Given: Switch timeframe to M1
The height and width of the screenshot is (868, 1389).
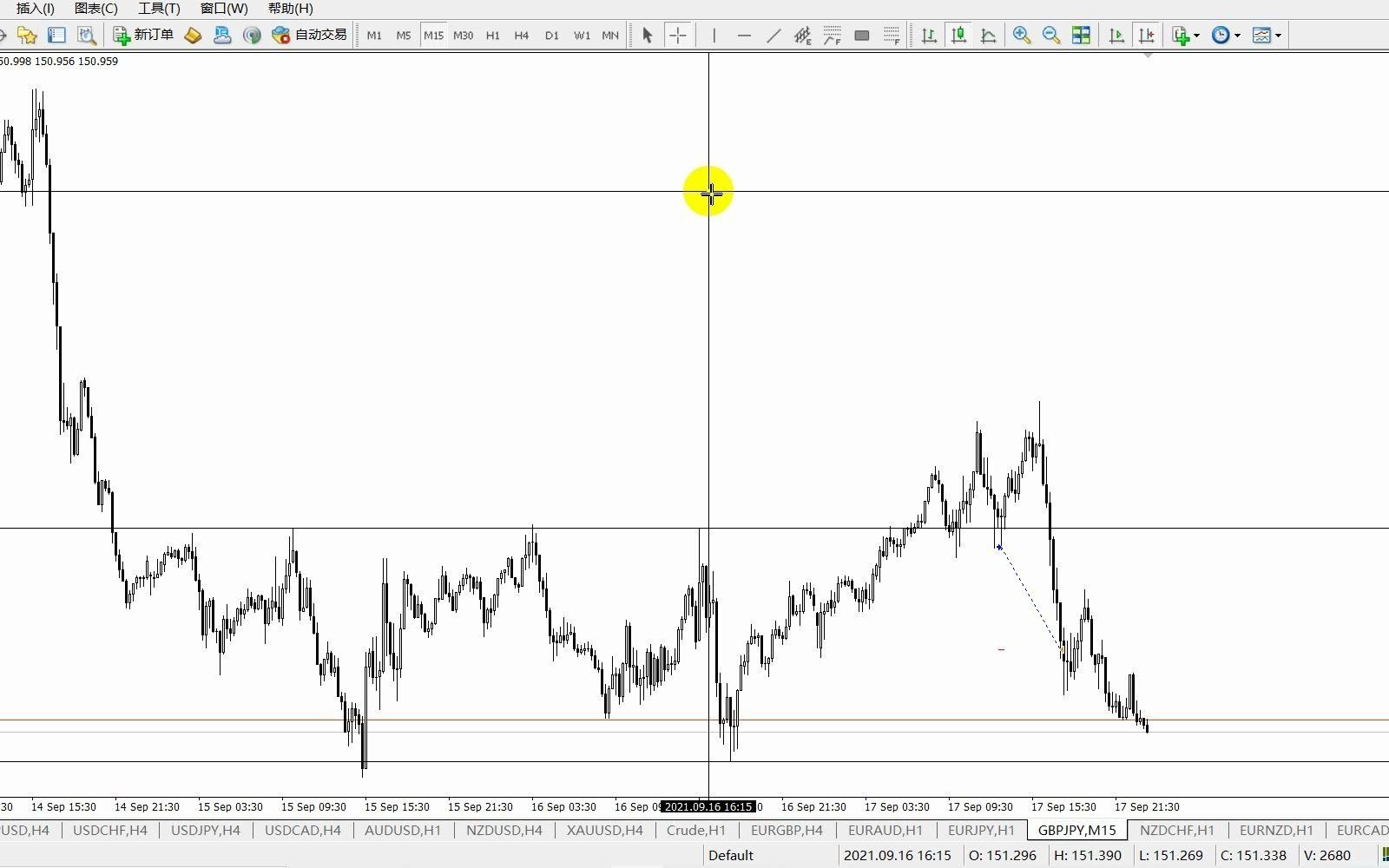Looking at the screenshot, I should [x=374, y=36].
